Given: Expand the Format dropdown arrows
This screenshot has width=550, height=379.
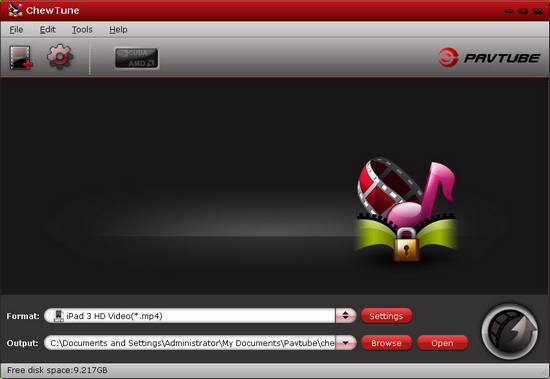Looking at the screenshot, I should [x=346, y=315].
